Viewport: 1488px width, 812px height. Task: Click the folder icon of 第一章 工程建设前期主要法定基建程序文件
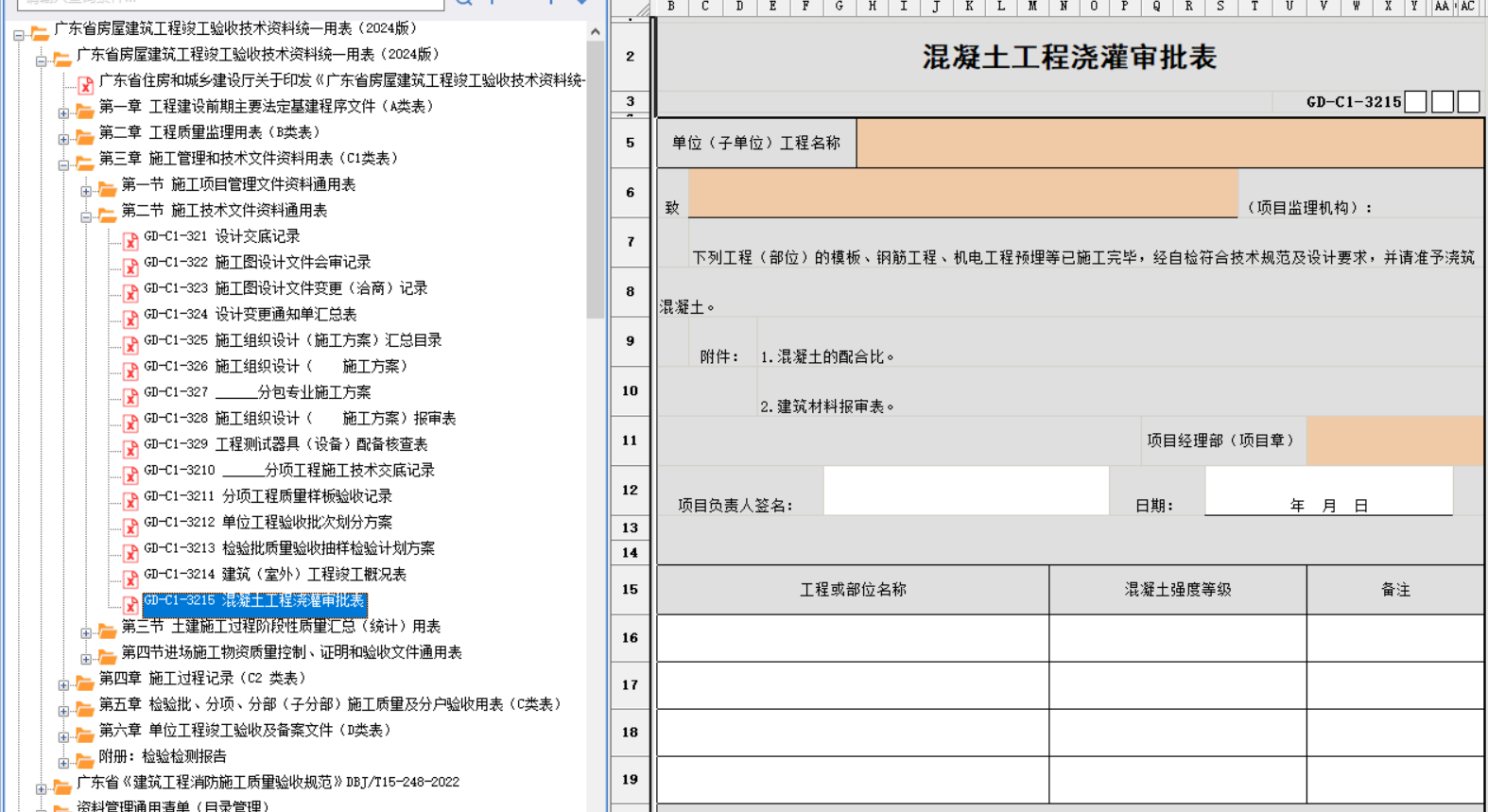pyautogui.click(x=85, y=110)
